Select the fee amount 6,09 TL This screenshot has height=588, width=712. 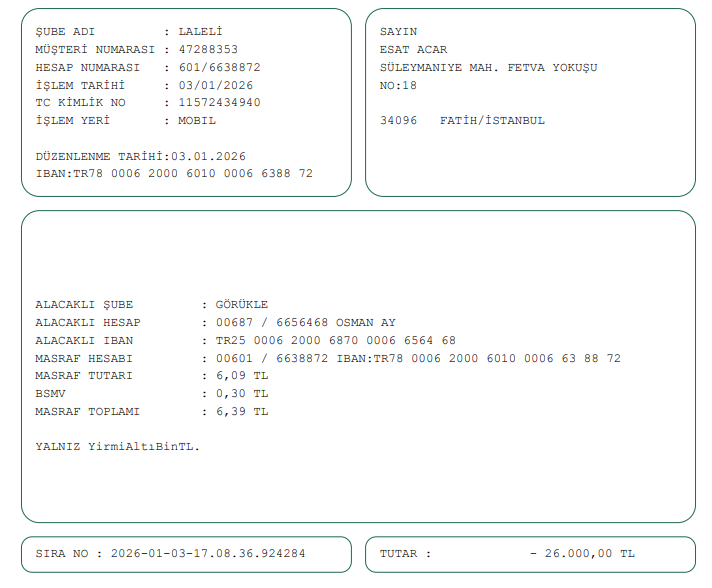coord(242,376)
